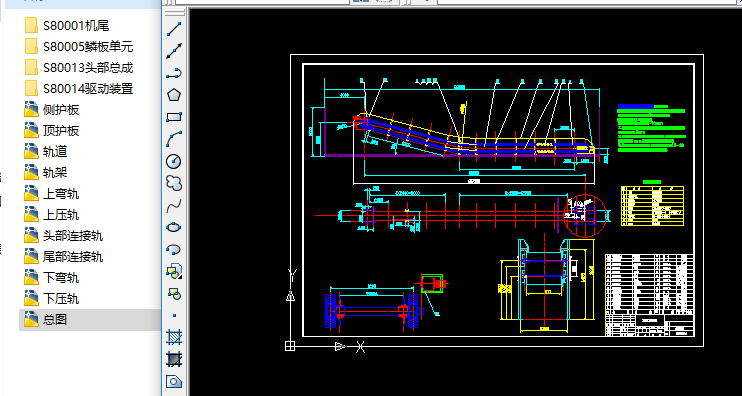Click the drawing title block table
The image size is (742, 396).
click(649, 295)
